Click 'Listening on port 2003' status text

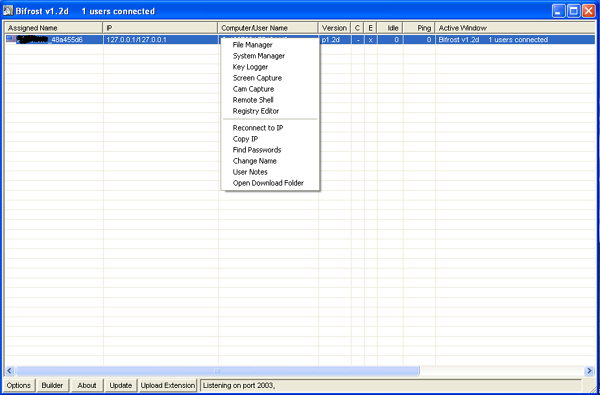tap(239, 385)
